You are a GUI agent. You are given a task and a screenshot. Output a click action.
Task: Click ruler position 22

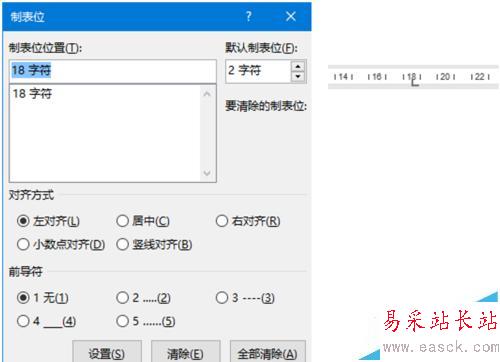coord(479,77)
